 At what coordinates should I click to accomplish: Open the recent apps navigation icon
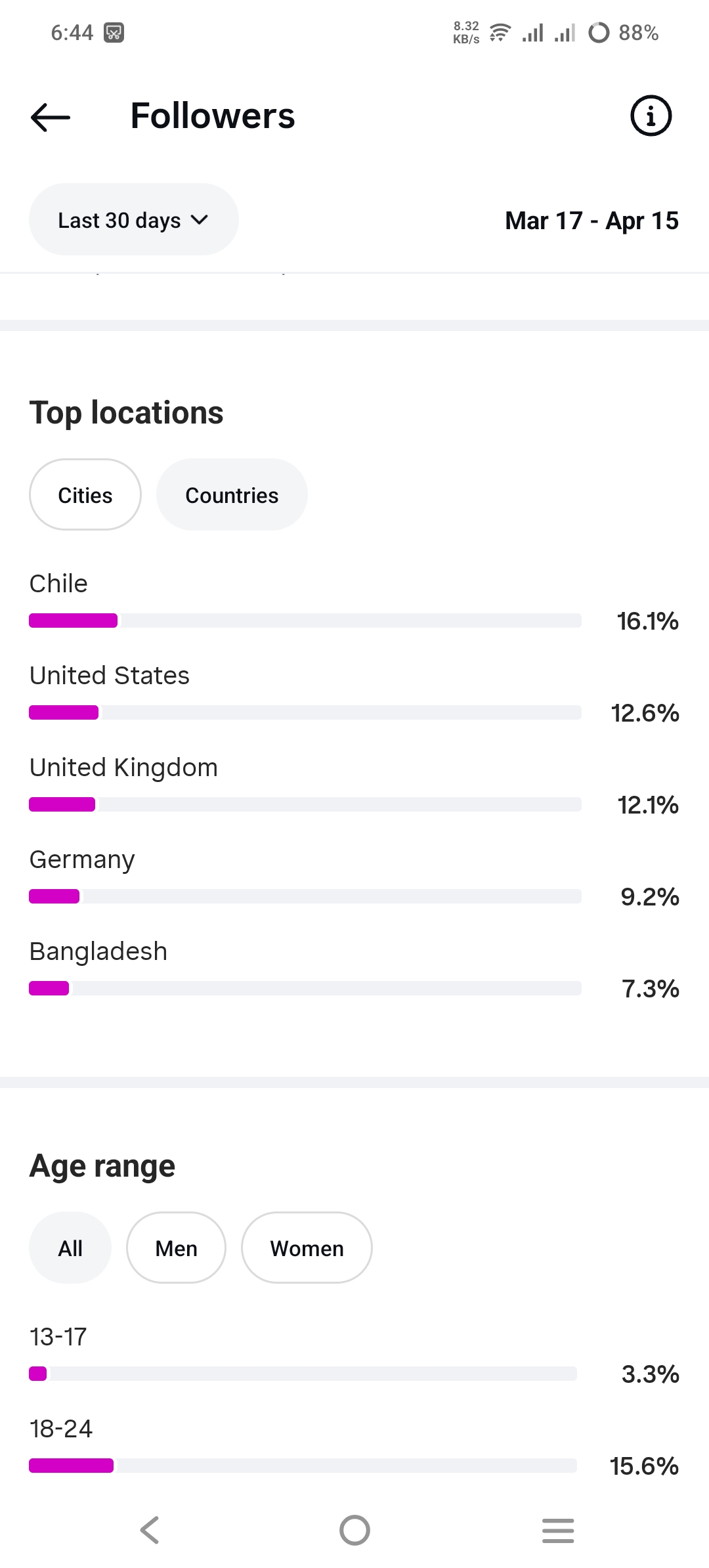pos(558,1530)
